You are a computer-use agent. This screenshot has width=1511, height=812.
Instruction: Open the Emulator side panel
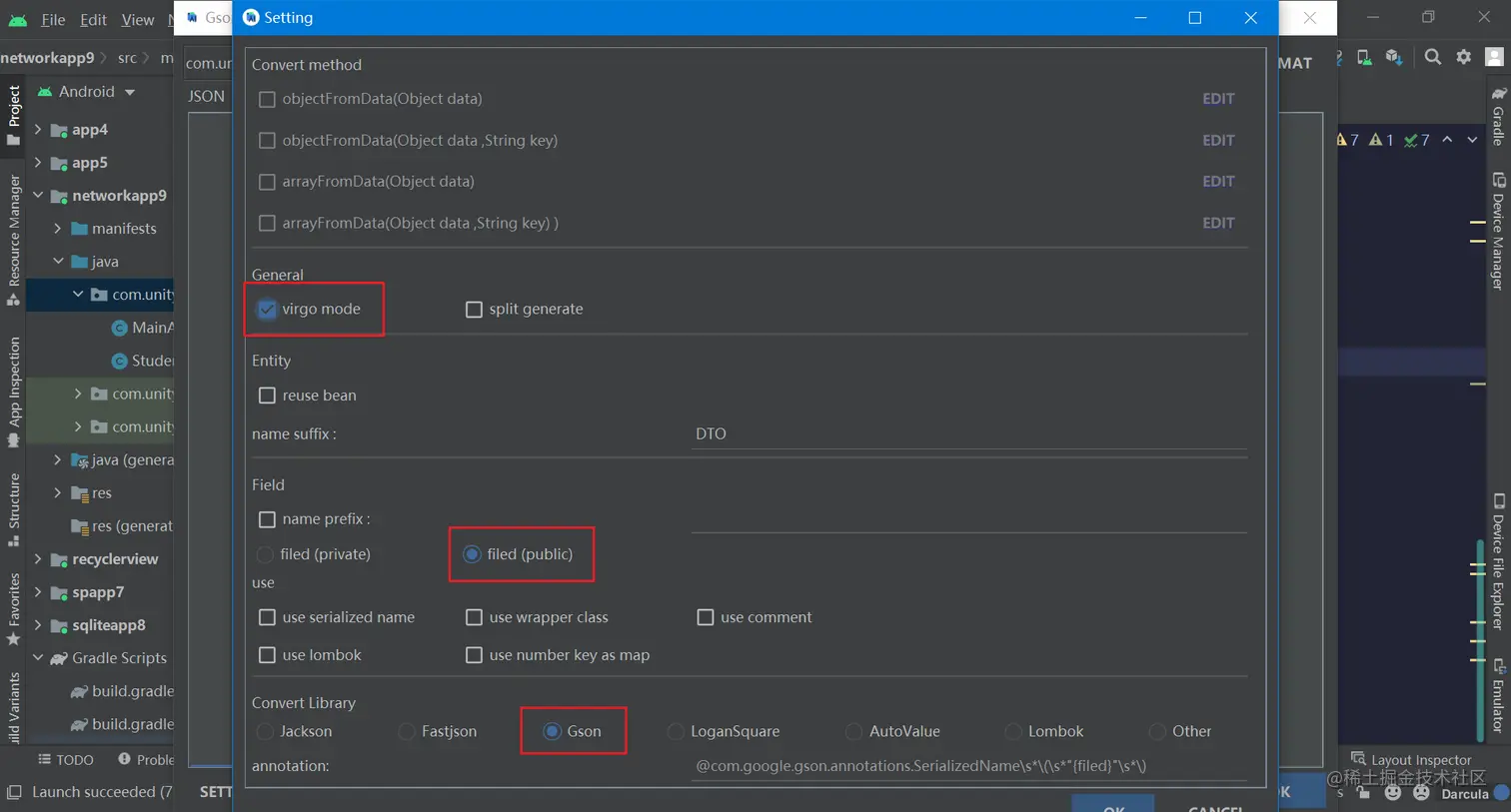tap(1498, 696)
